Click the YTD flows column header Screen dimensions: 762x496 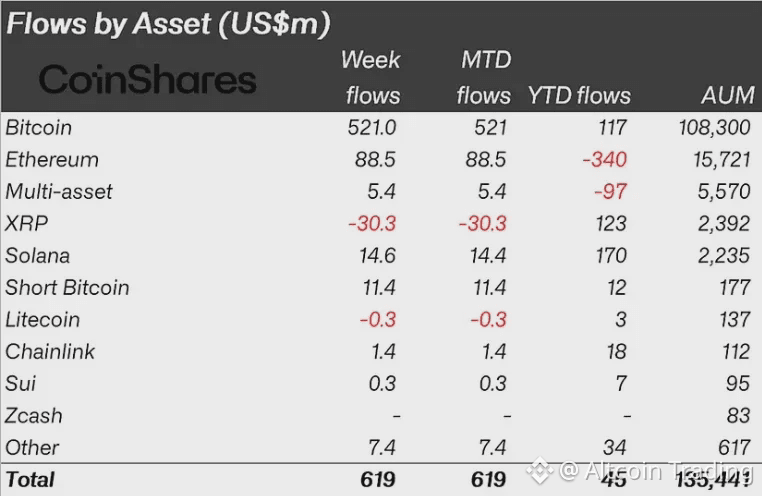coord(579,96)
